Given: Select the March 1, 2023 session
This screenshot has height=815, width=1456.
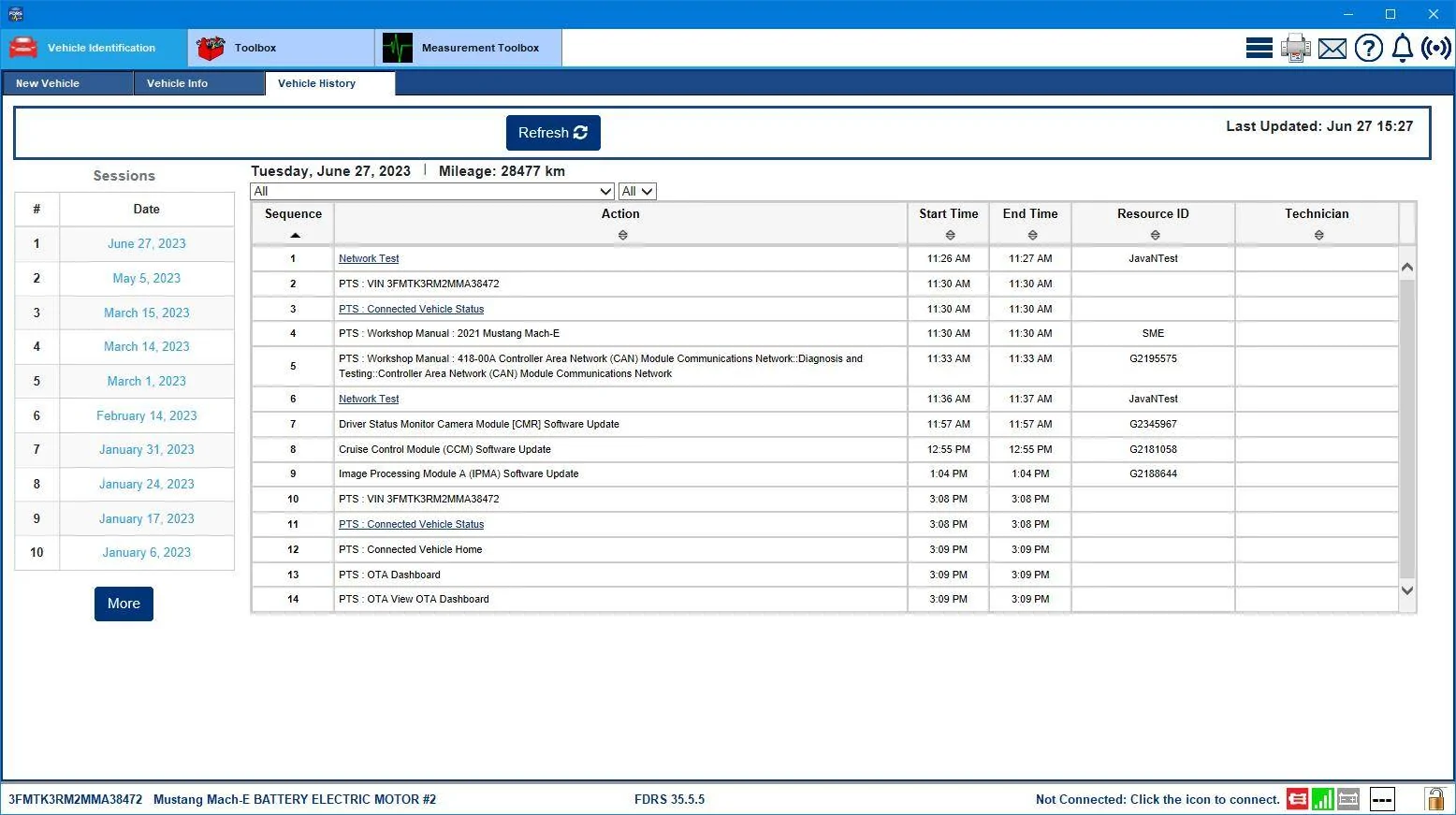Looking at the screenshot, I should (147, 381).
